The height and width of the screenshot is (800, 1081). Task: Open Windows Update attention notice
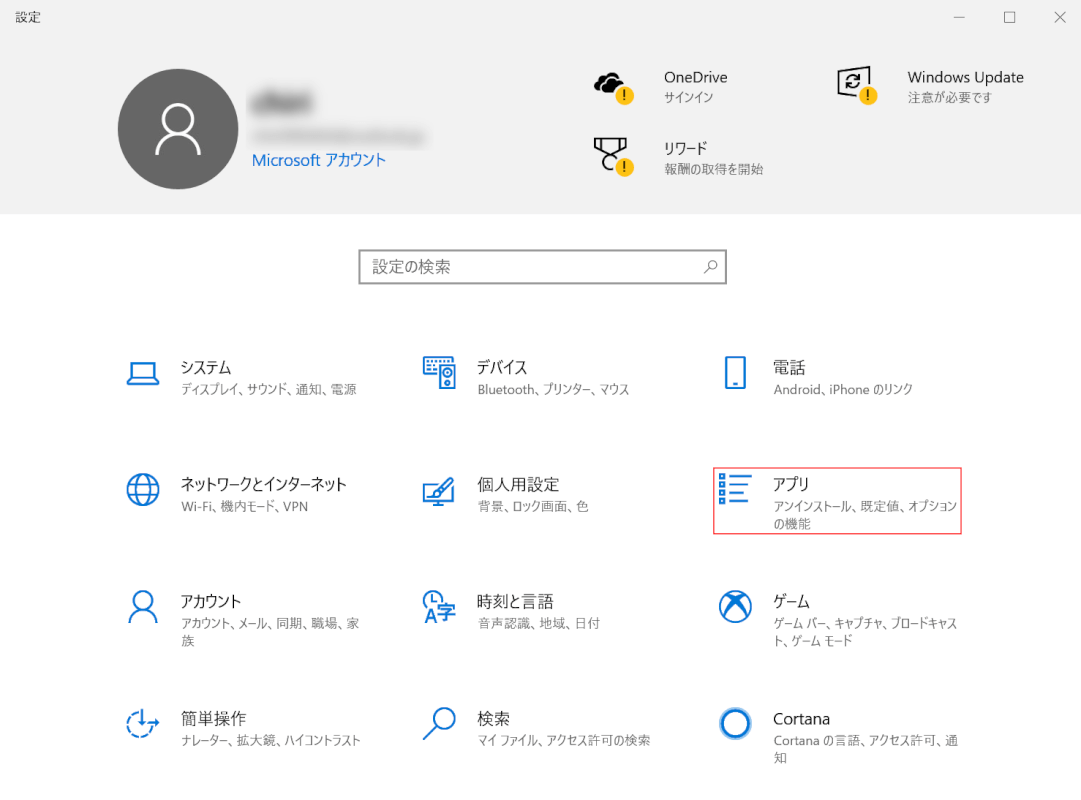tap(964, 87)
